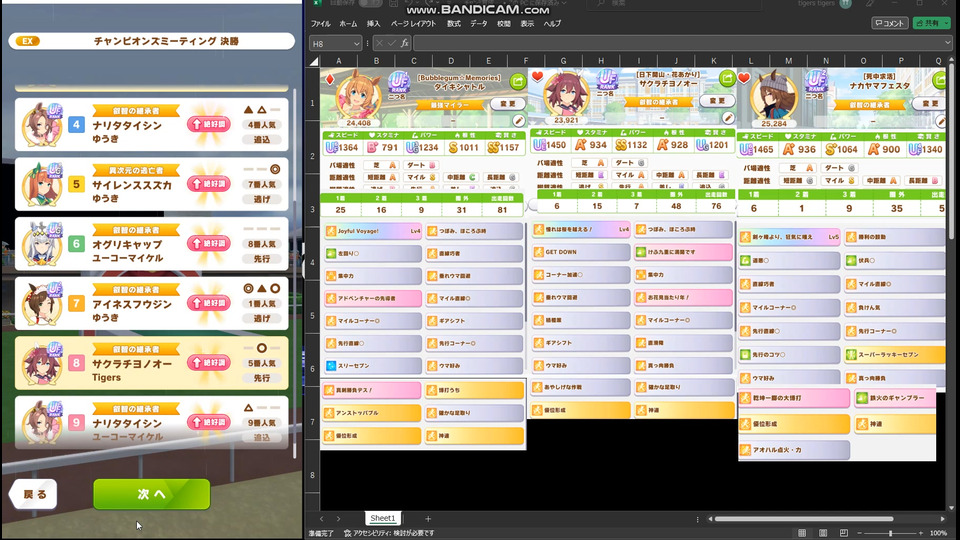Select column header H
This screenshot has width=960, height=540.
[x=601, y=61]
